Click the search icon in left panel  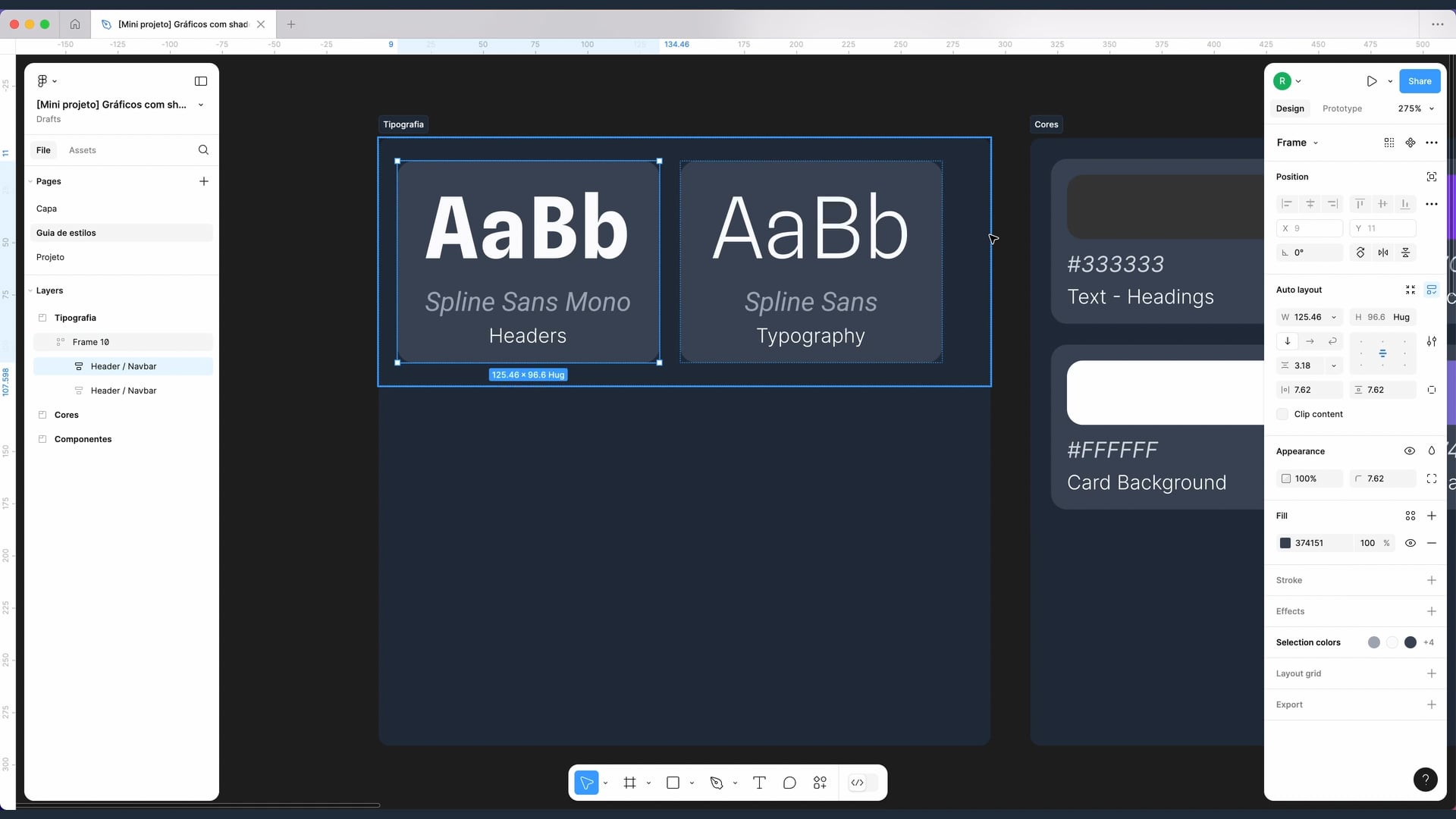[x=203, y=150]
